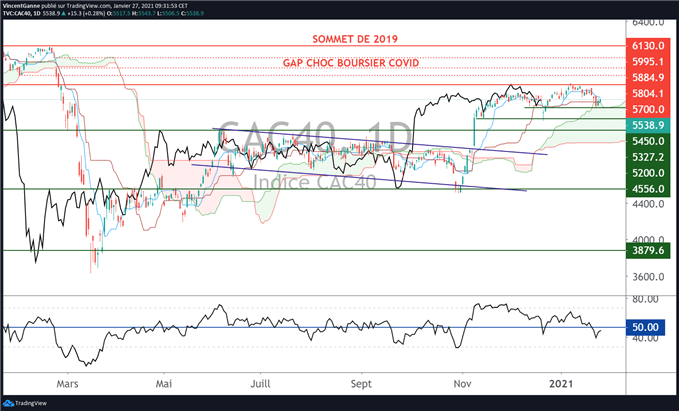Click the Mars label on time axis
The height and width of the screenshot is (411, 679).
(x=68, y=384)
